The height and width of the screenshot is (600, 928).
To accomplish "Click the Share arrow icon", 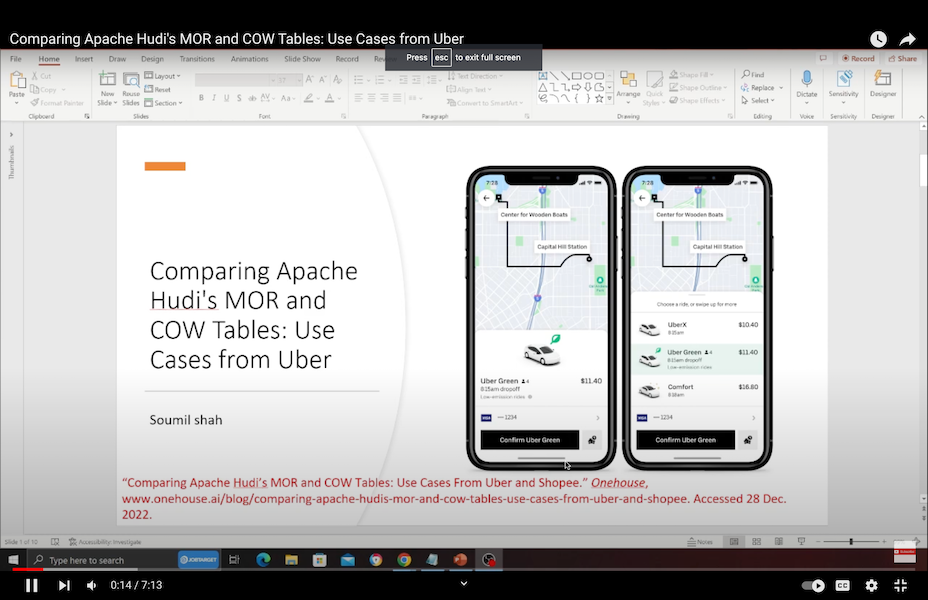I will 907,39.
